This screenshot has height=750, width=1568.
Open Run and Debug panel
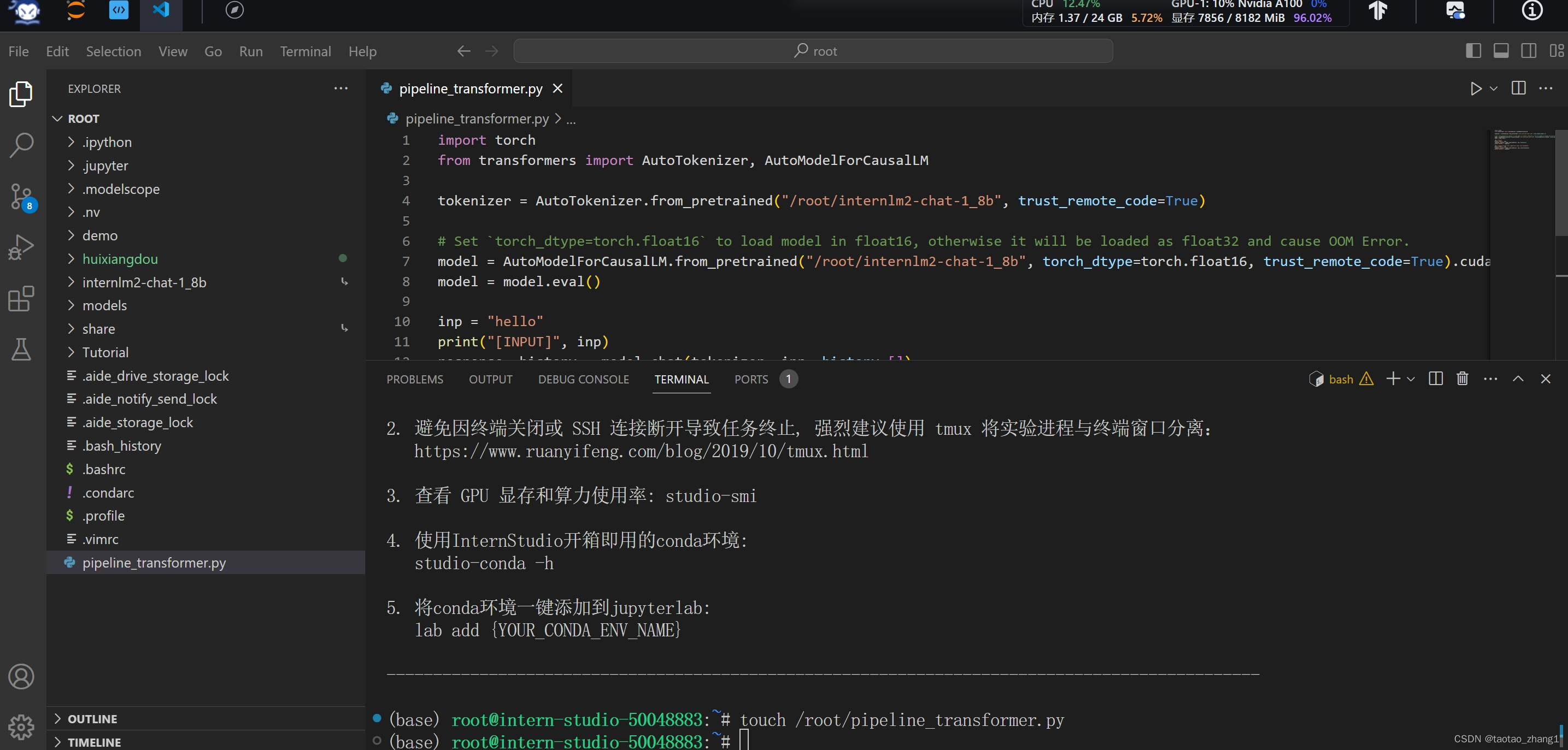(x=21, y=247)
